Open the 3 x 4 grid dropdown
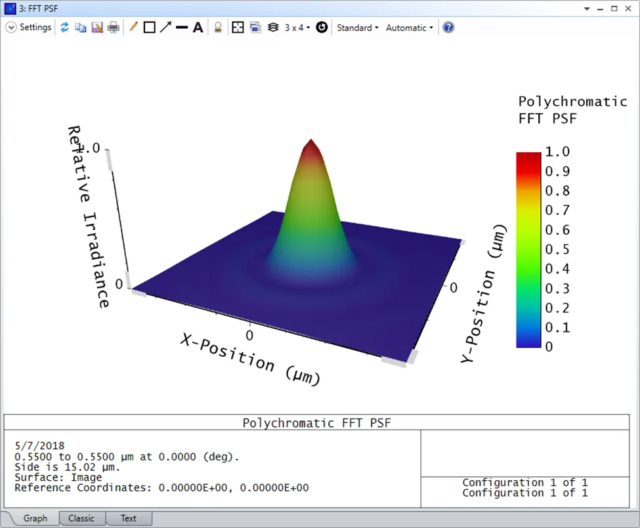Screen dimensions: 640x528 click(x=297, y=27)
